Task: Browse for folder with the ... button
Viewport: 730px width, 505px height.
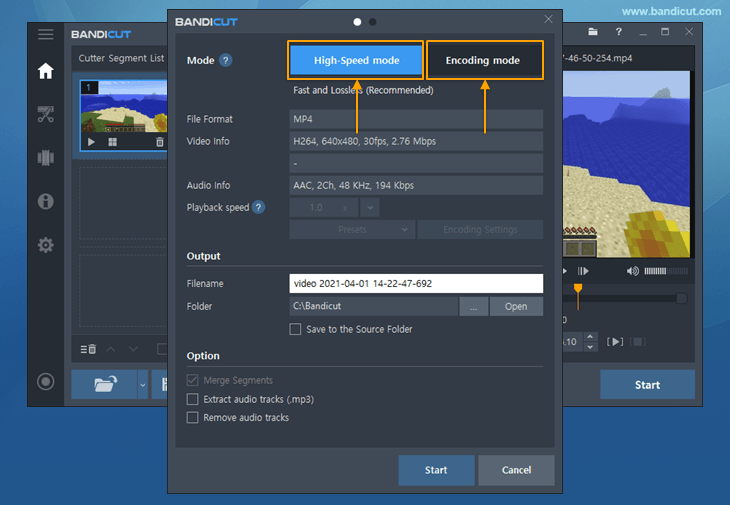Action: (473, 306)
